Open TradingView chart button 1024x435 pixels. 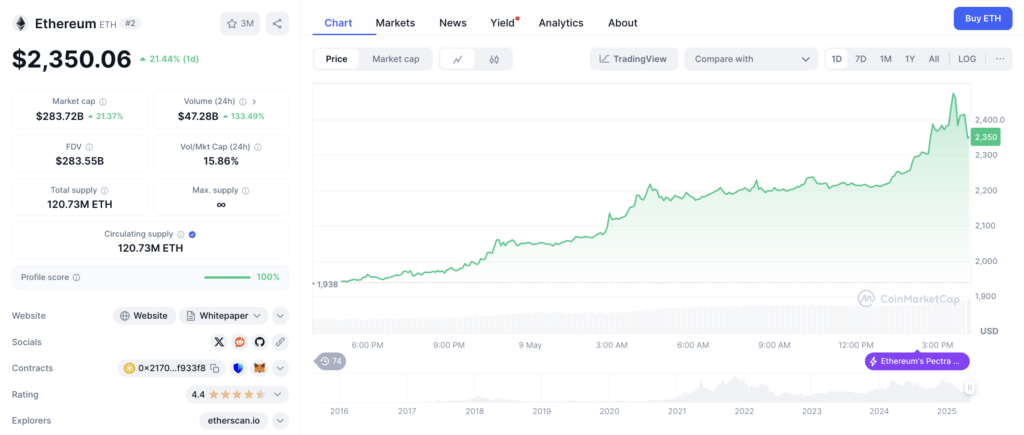pos(633,59)
